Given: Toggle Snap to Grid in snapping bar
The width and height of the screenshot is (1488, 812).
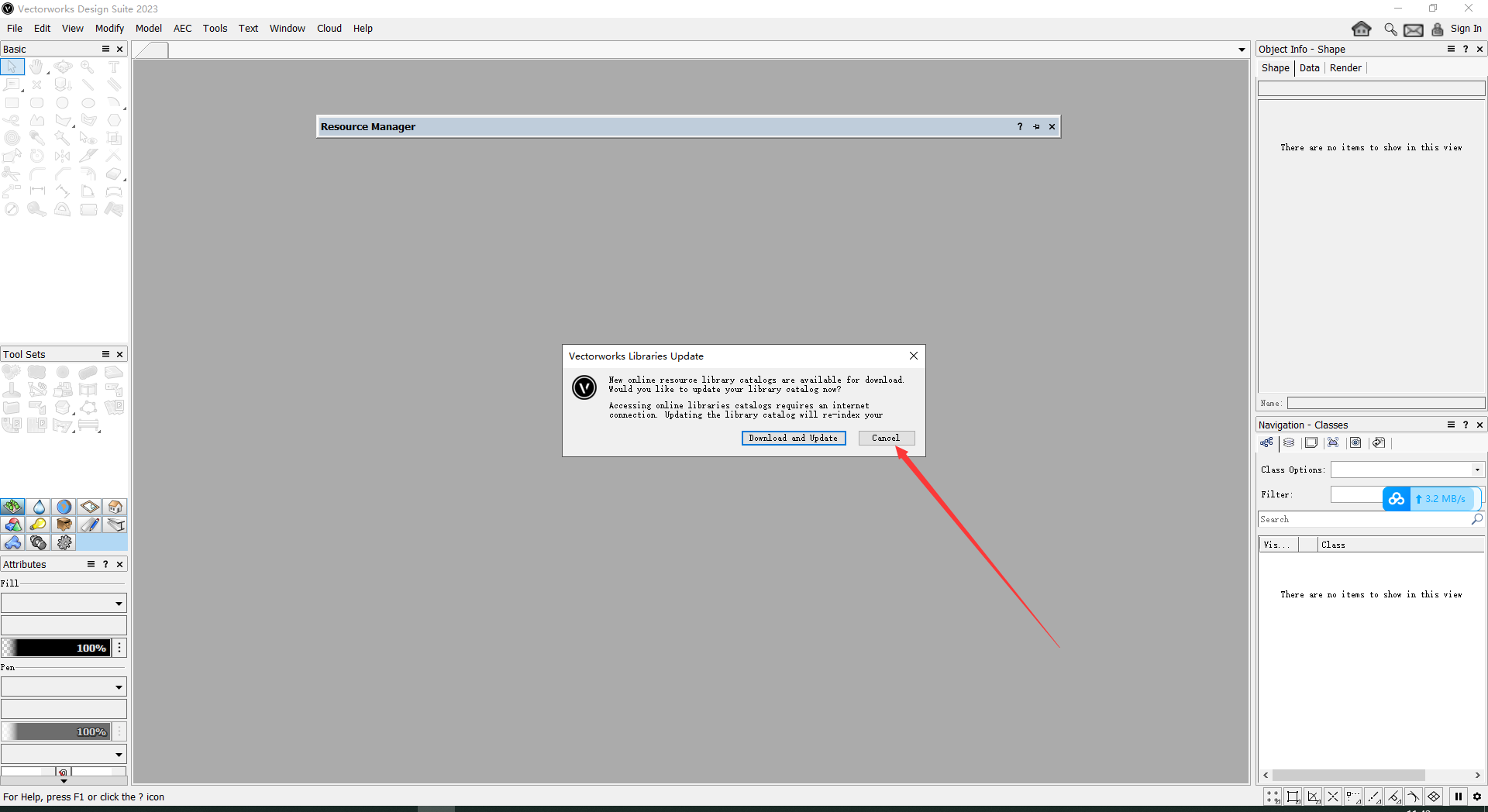Looking at the screenshot, I should [x=1273, y=797].
